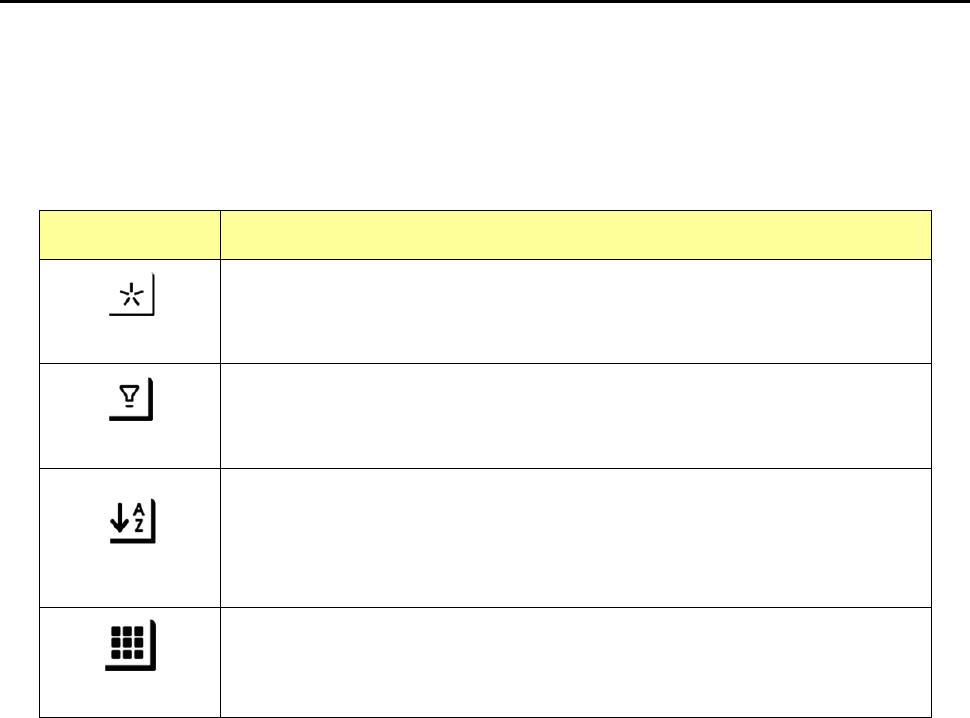The height and width of the screenshot is (718, 970).
Task: Click the down arrow in the sort icon
Action: point(121,522)
